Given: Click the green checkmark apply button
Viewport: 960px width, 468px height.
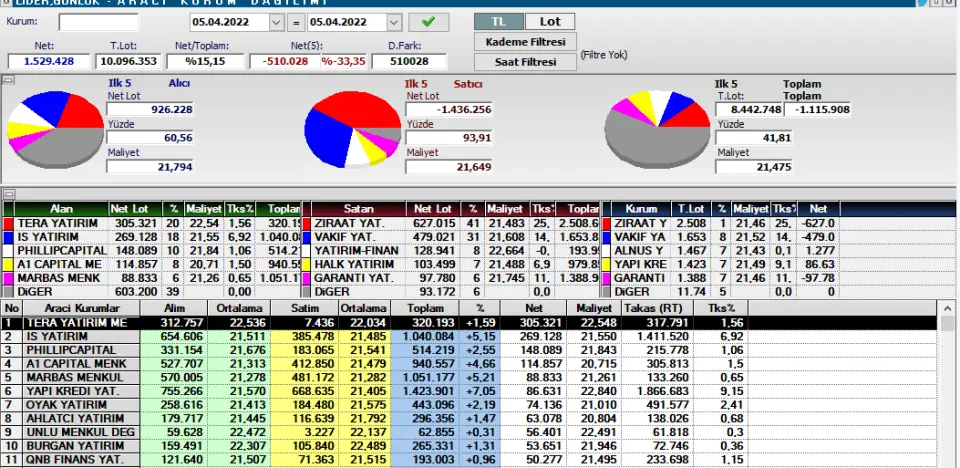Looking at the screenshot, I should (428, 22).
